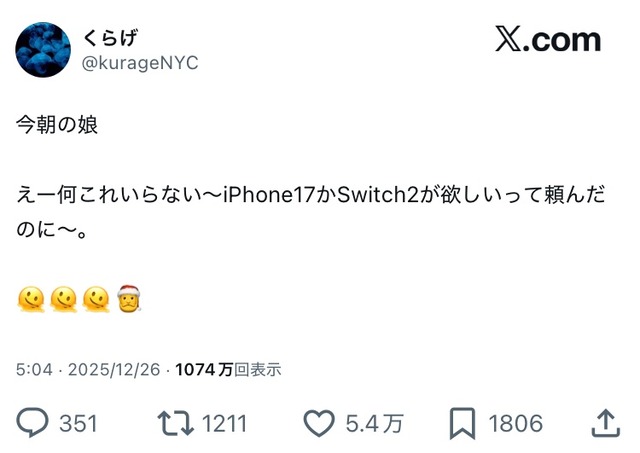The width and height of the screenshot is (640, 453).
Task: Bookmark the post with bookmark icon
Action: pos(462,423)
